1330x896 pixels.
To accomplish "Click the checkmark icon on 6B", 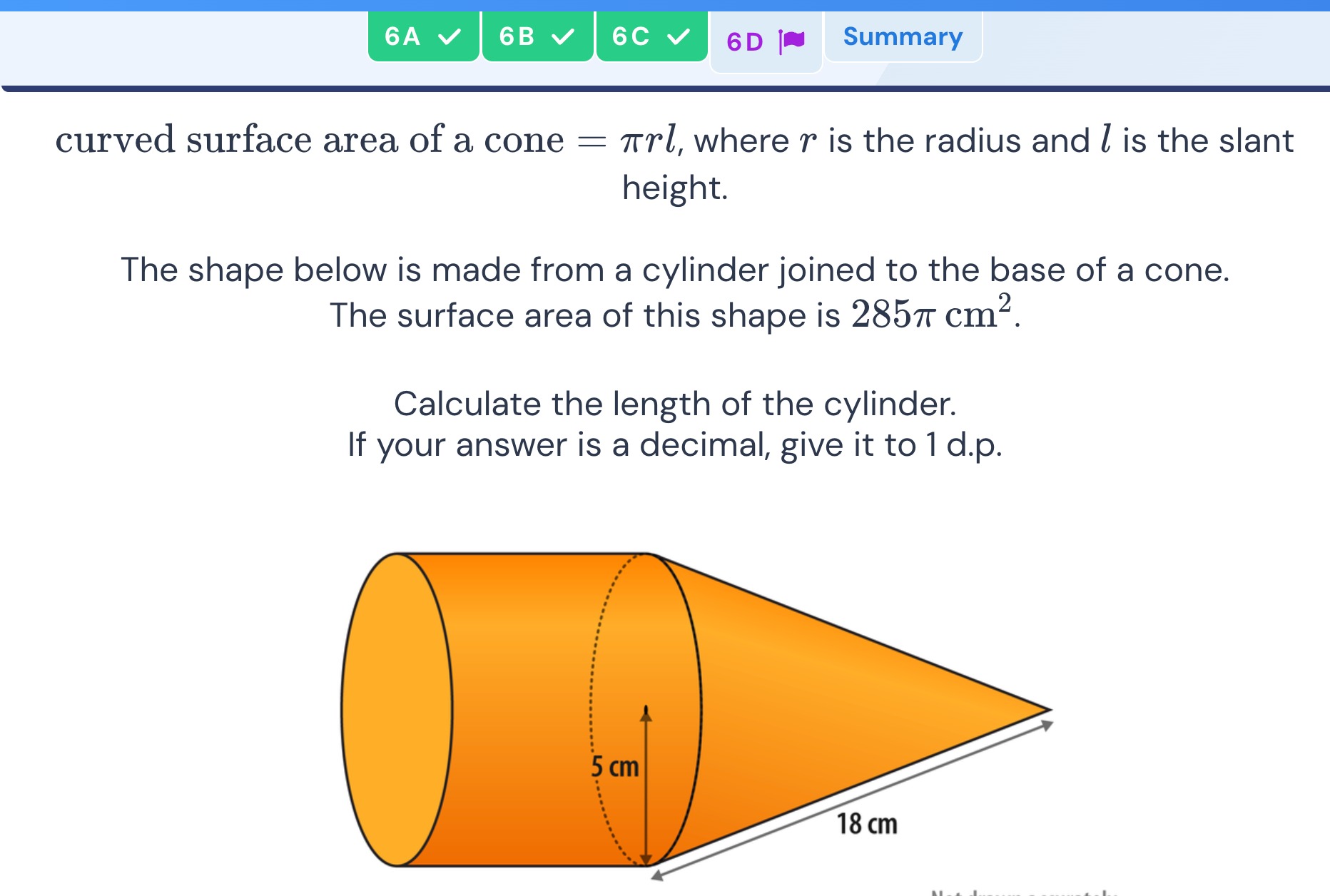I will pyautogui.click(x=563, y=36).
